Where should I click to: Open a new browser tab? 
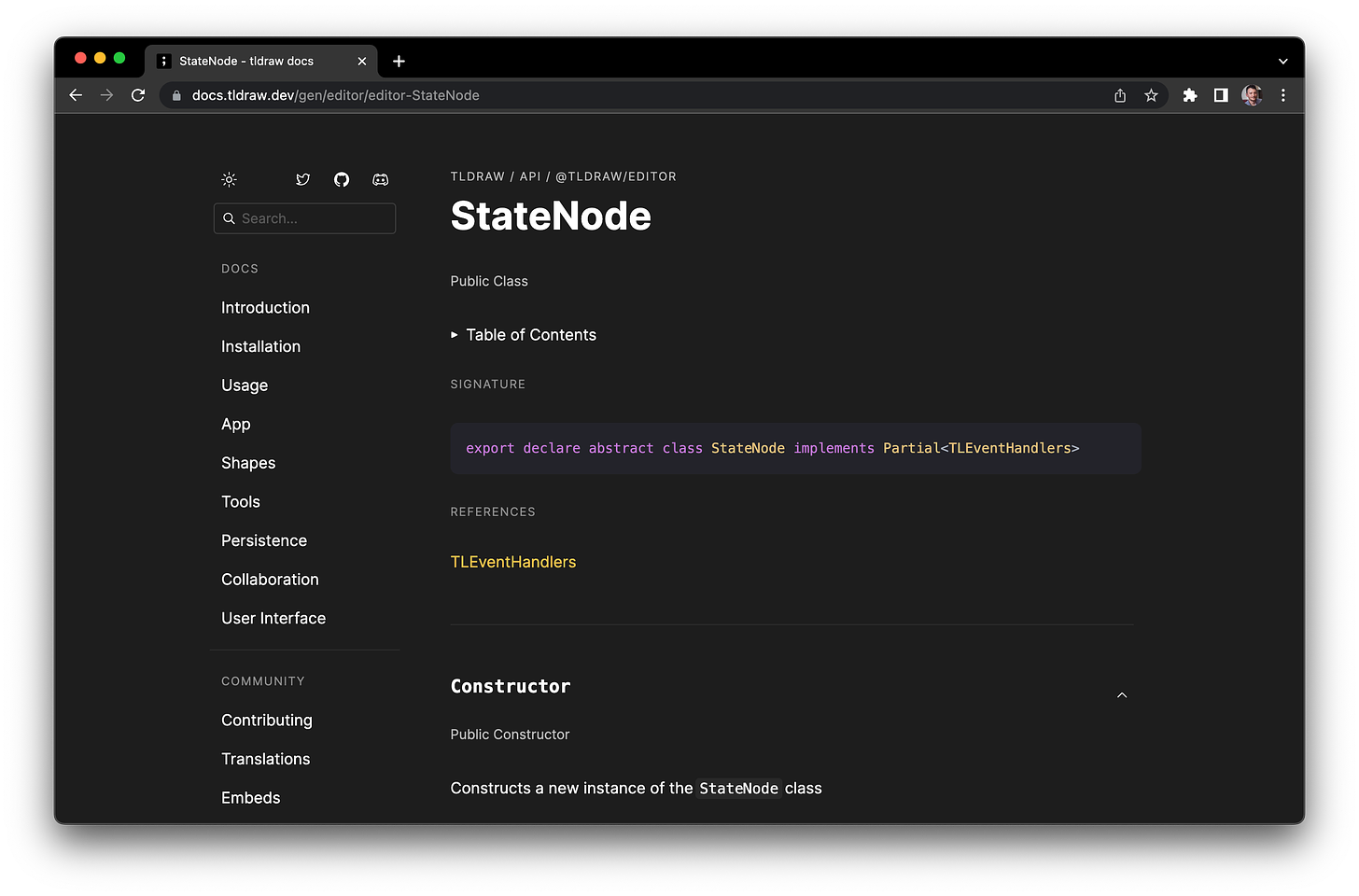click(399, 61)
